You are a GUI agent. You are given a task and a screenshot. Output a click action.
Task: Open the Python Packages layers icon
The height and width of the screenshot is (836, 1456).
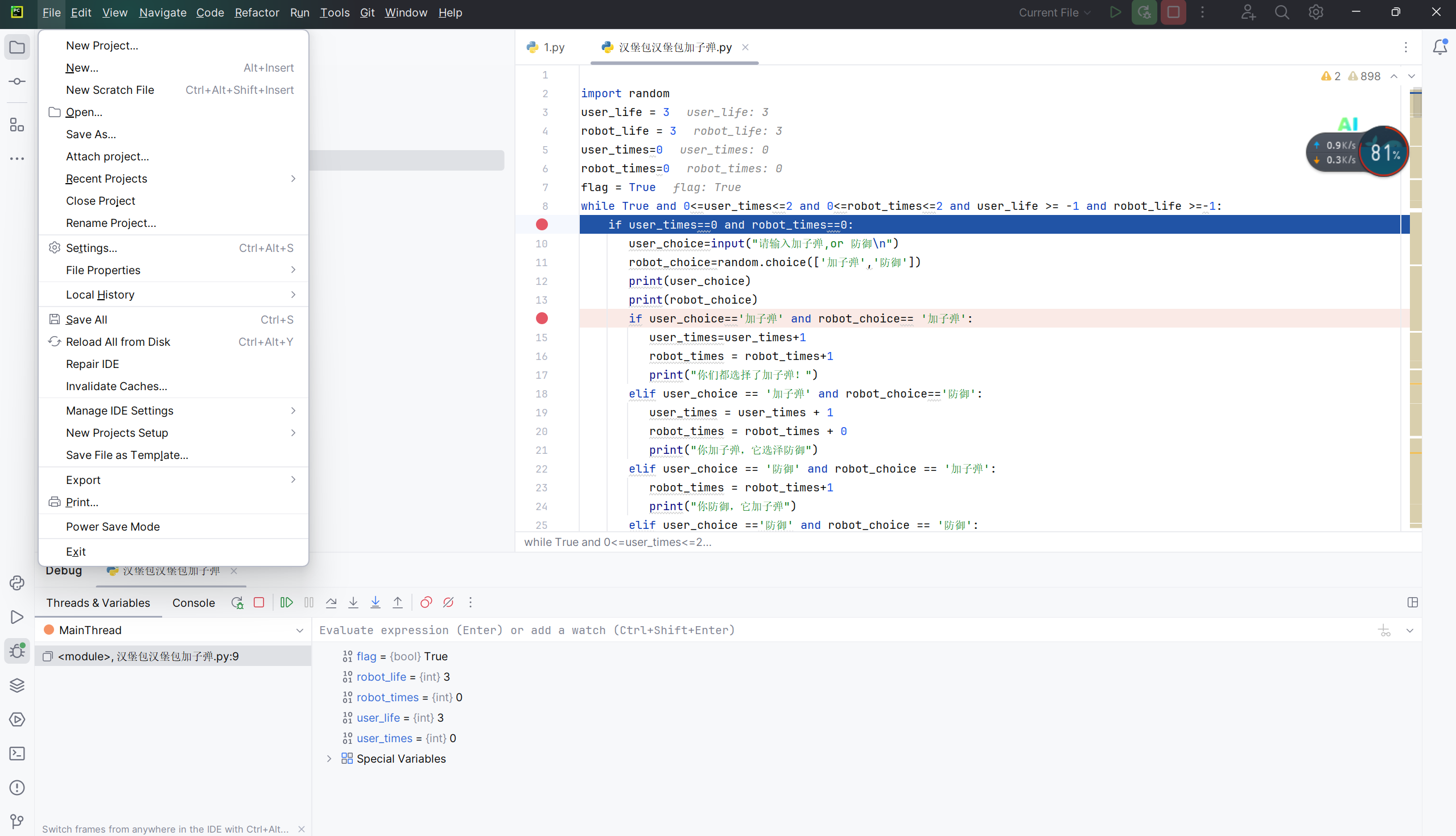click(x=17, y=685)
